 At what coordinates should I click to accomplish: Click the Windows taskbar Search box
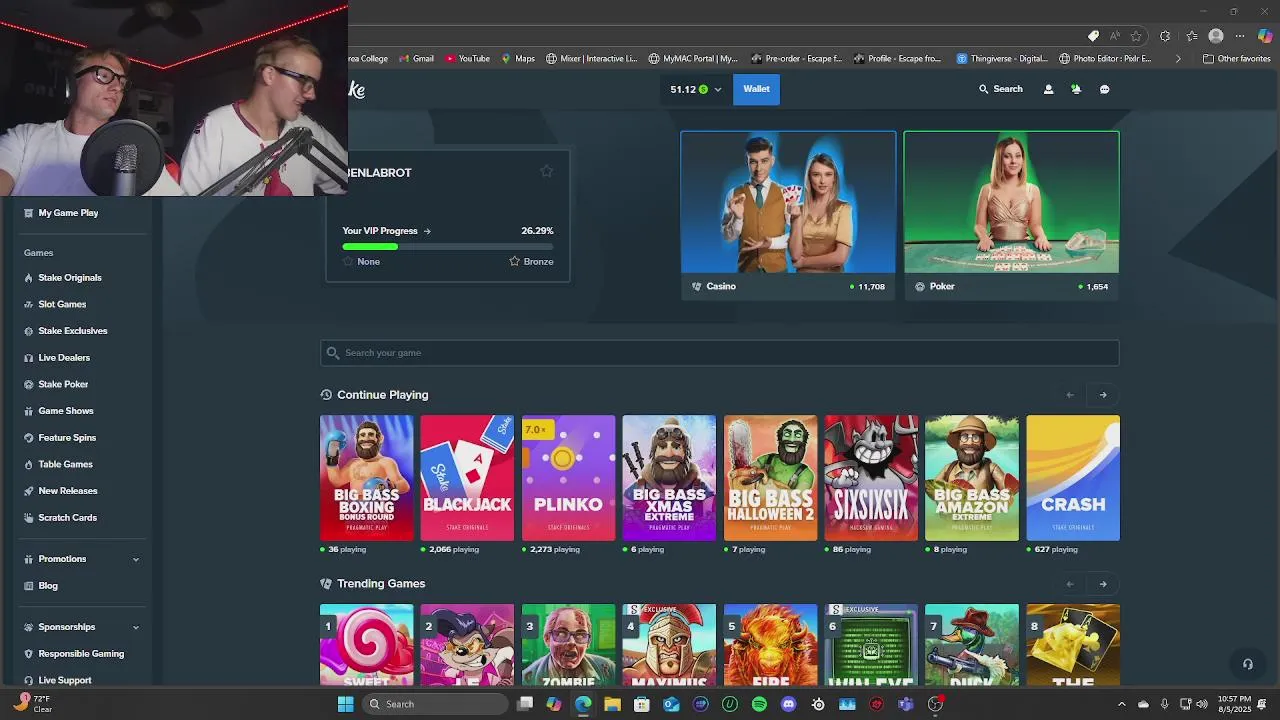(x=434, y=704)
